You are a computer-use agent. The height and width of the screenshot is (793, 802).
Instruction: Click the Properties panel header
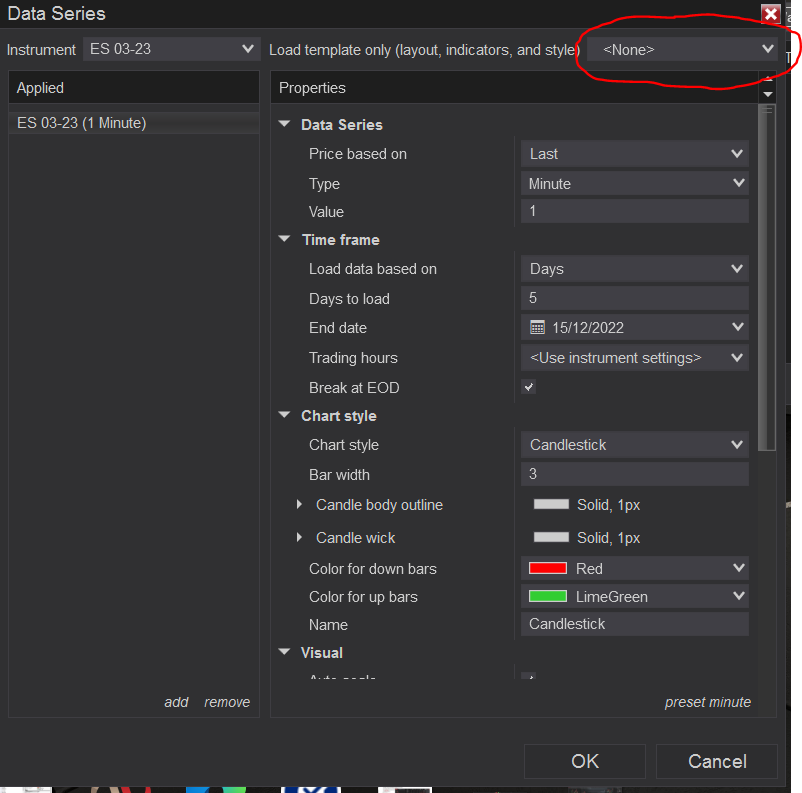coord(514,87)
